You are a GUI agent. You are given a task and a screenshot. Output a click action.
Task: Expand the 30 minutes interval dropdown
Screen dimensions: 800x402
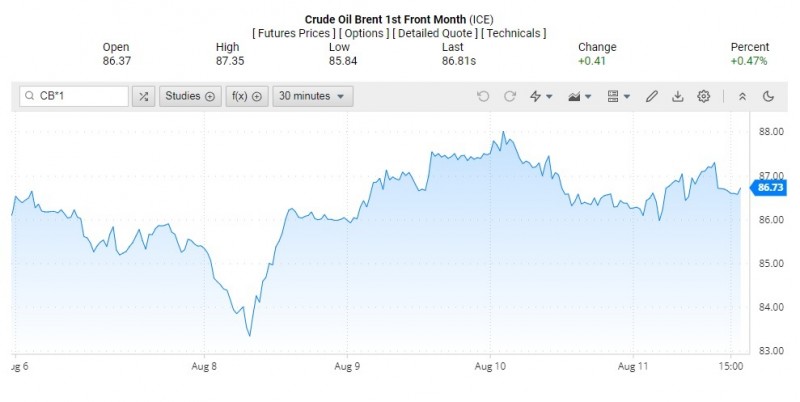pos(312,96)
